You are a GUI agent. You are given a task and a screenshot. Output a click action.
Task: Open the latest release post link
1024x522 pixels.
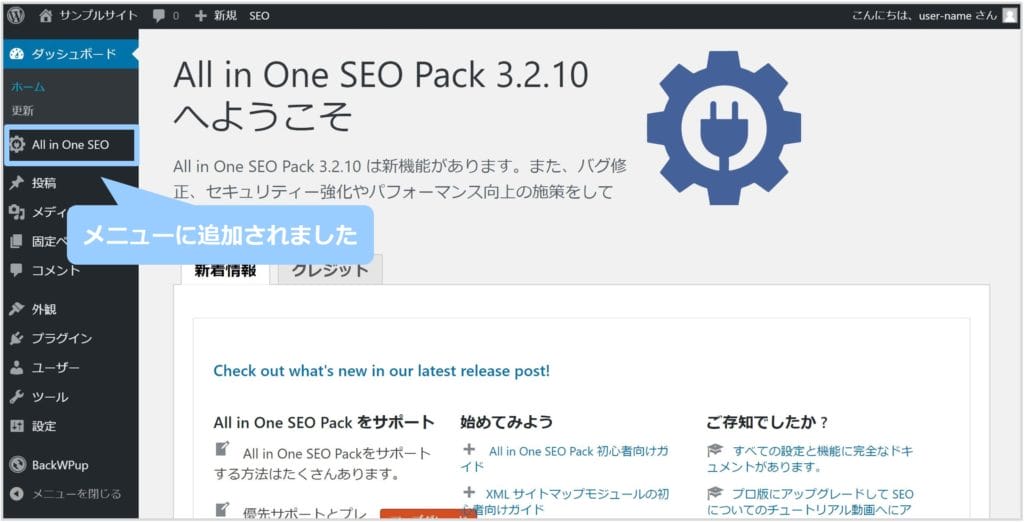coord(381,371)
